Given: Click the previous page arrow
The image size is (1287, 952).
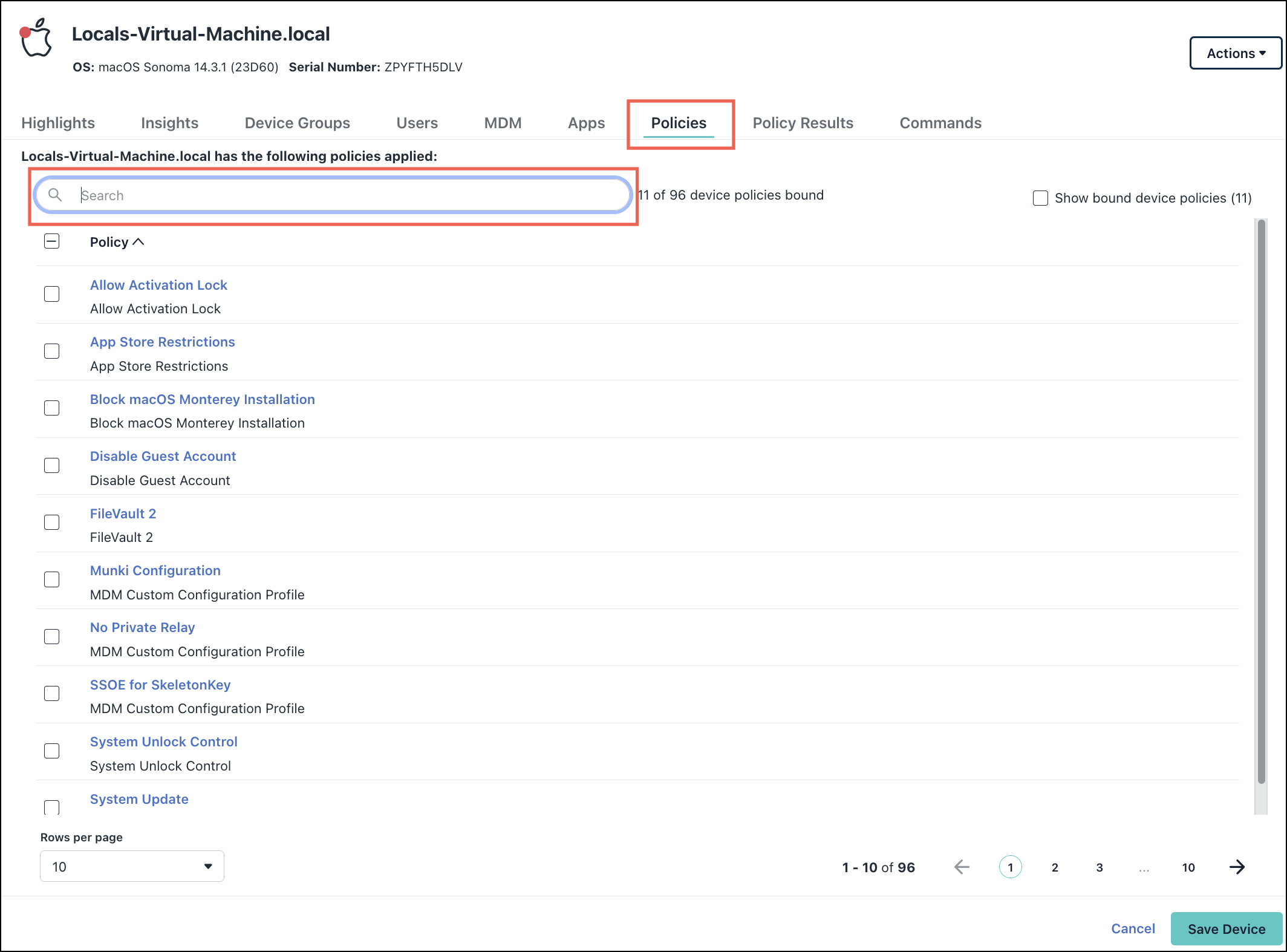Looking at the screenshot, I should tap(962, 867).
